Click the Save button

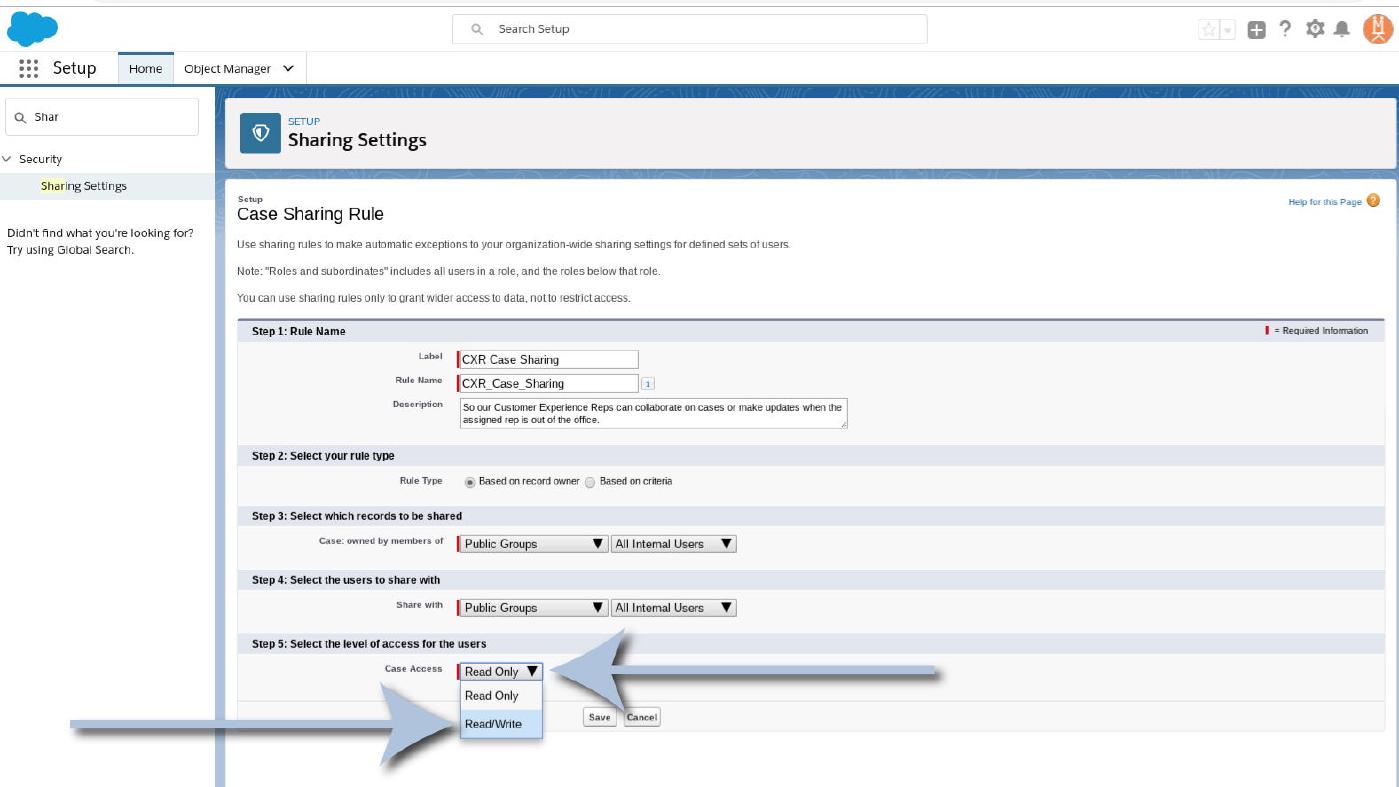(599, 717)
